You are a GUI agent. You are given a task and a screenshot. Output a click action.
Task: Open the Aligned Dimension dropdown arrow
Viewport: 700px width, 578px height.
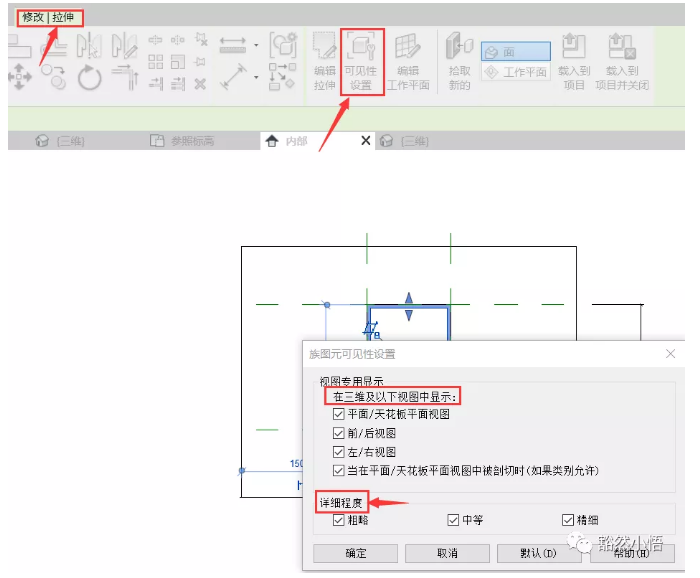pos(256,77)
